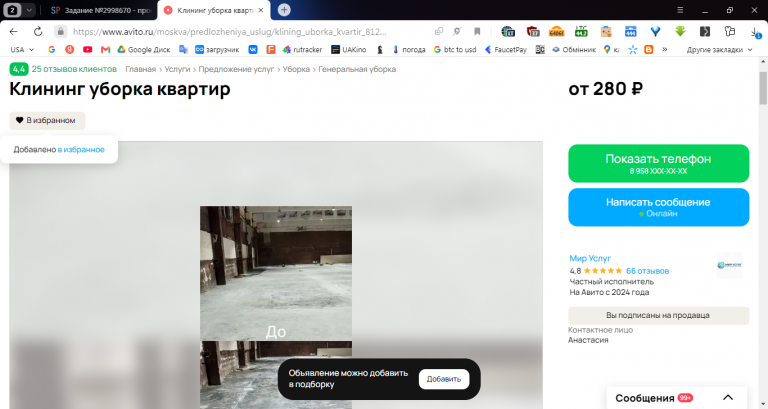Remove listing from favorites via 'В избранном'

(47, 120)
